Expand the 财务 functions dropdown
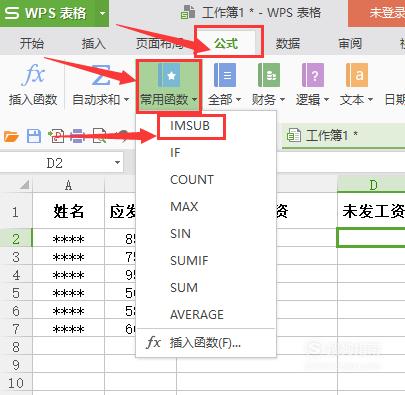Viewport: 405px width, 395px height. coord(282,100)
